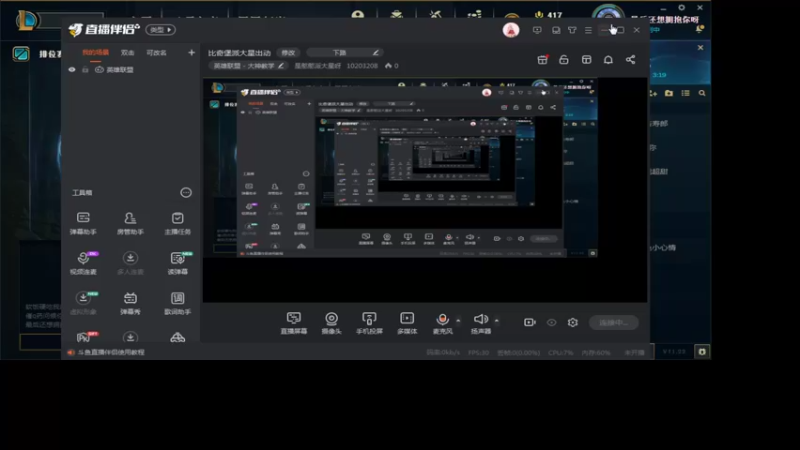The height and width of the screenshot is (450, 800).
Task: Click the 修改 edit title button
Action: 288,53
